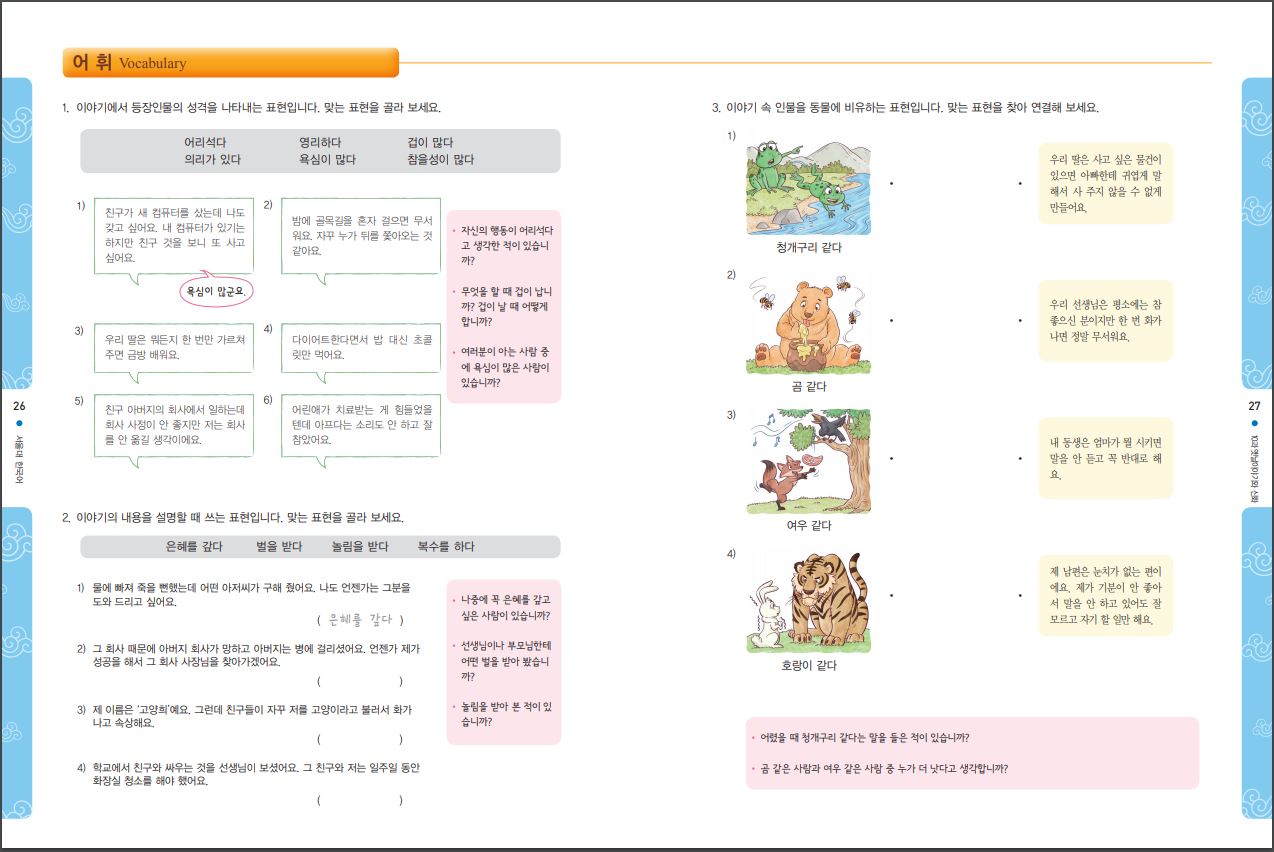Click the tiger and rabbit picture
The width and height of the screenshot is (1274, 852).
point(808,602)
